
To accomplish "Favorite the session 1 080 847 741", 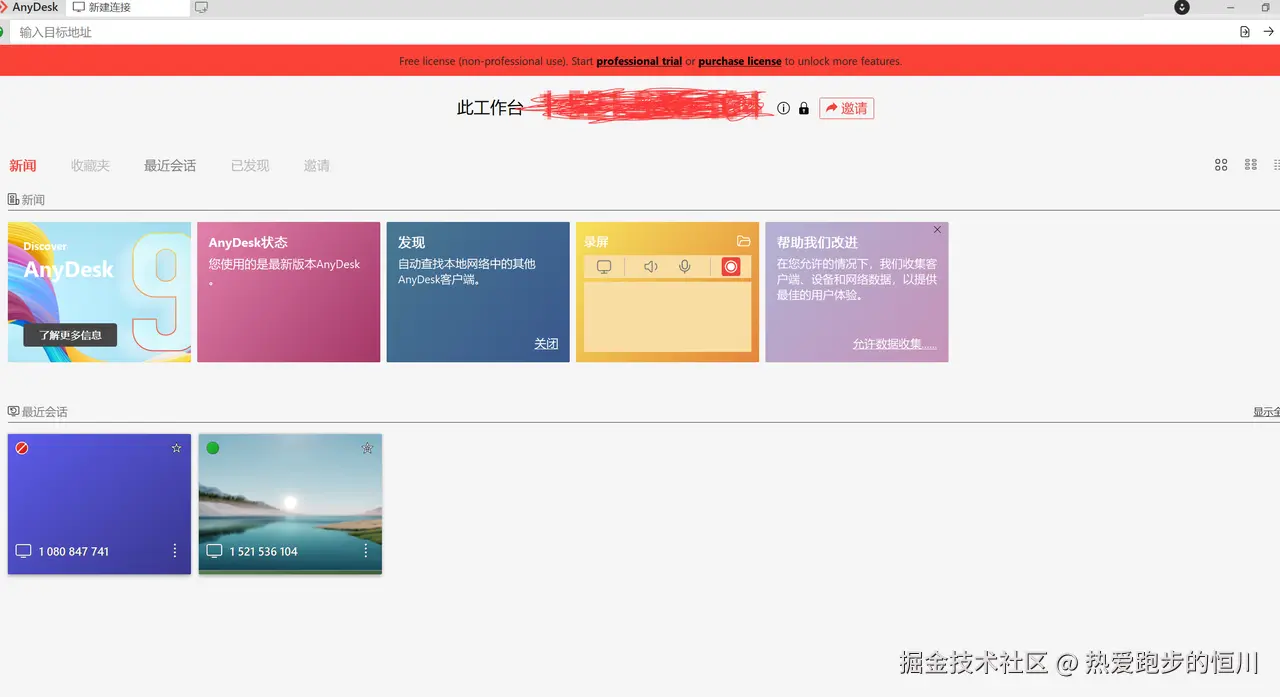I will tap(175, 448).
